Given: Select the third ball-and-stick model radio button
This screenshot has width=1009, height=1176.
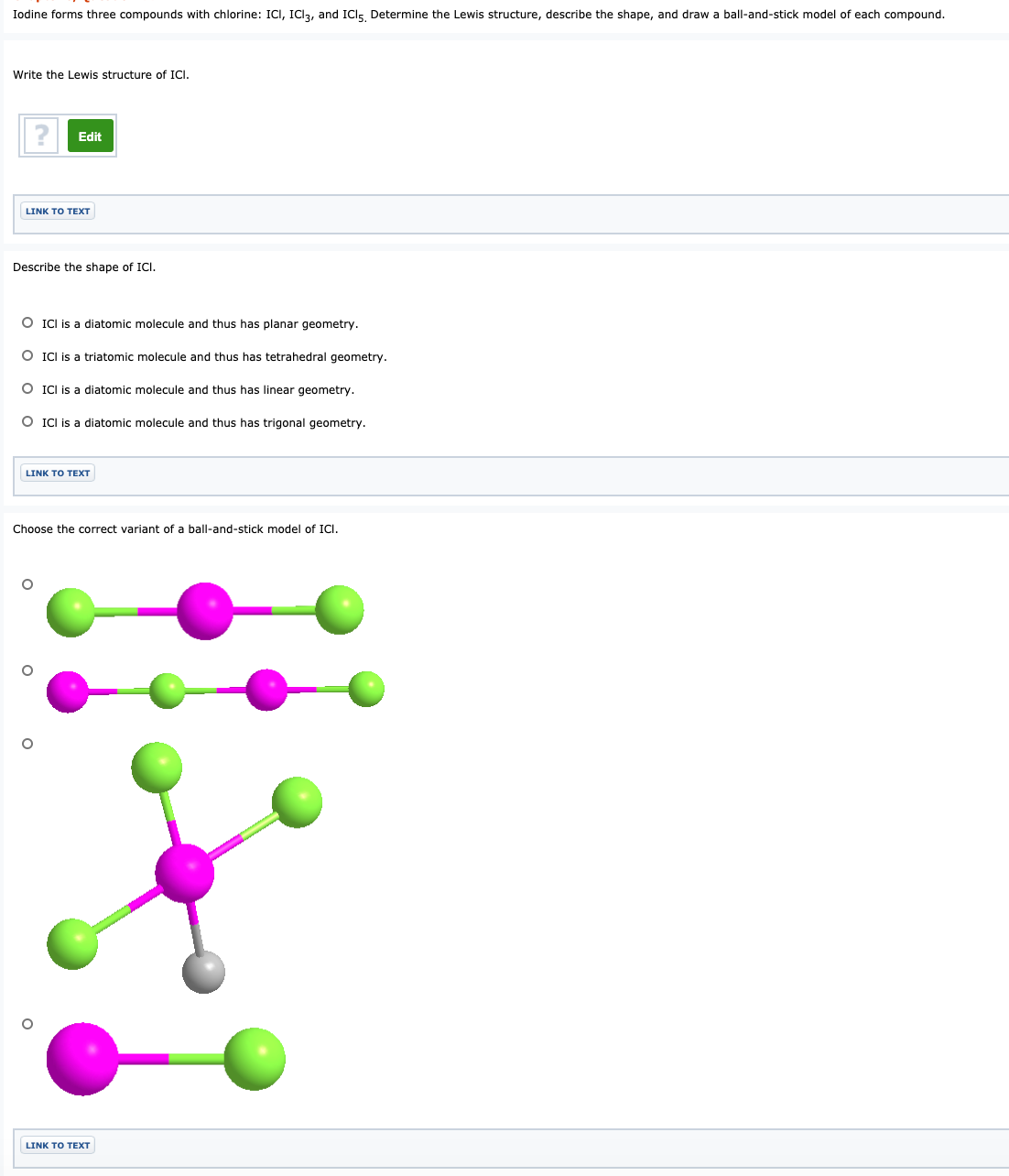Looking at the screenshot, I should coord(27,744).
